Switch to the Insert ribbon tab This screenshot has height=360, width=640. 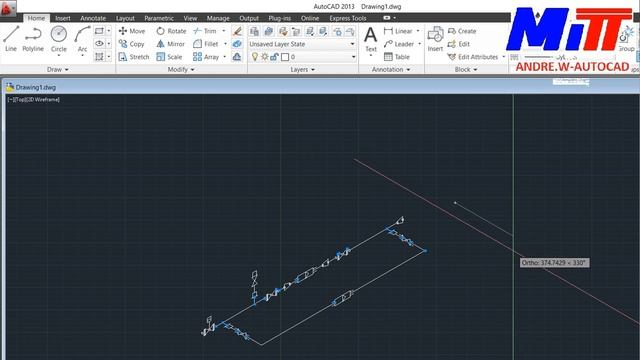63,18
